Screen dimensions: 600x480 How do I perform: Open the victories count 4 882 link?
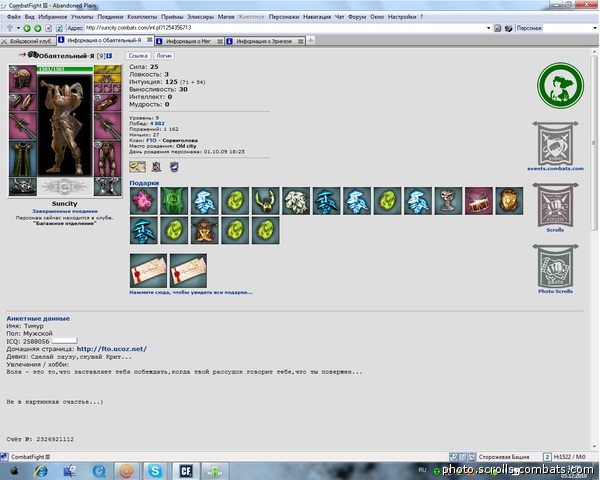[x=157, y=124]
